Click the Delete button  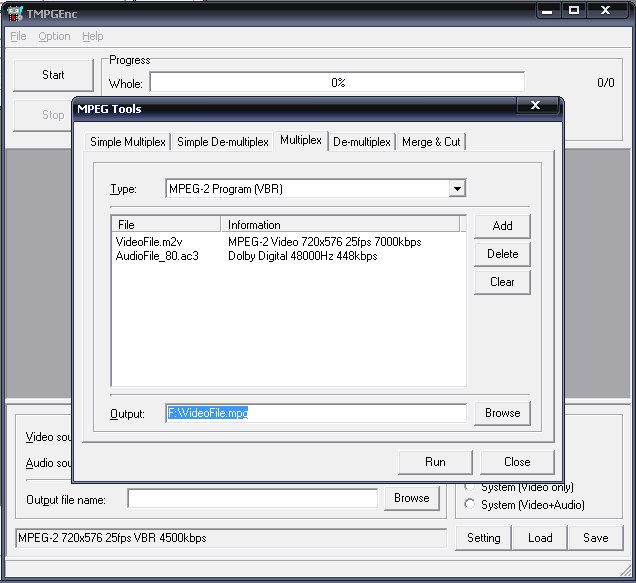pyautogui.click(x=502, y=254)
